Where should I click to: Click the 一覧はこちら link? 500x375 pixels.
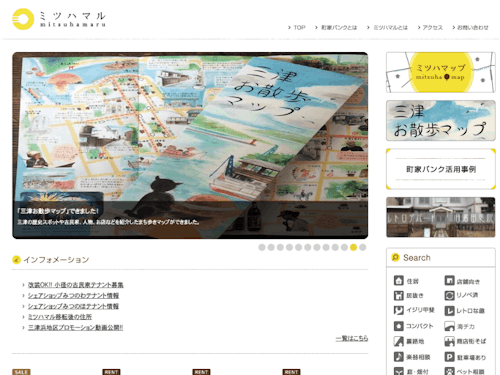click(352, 338)
